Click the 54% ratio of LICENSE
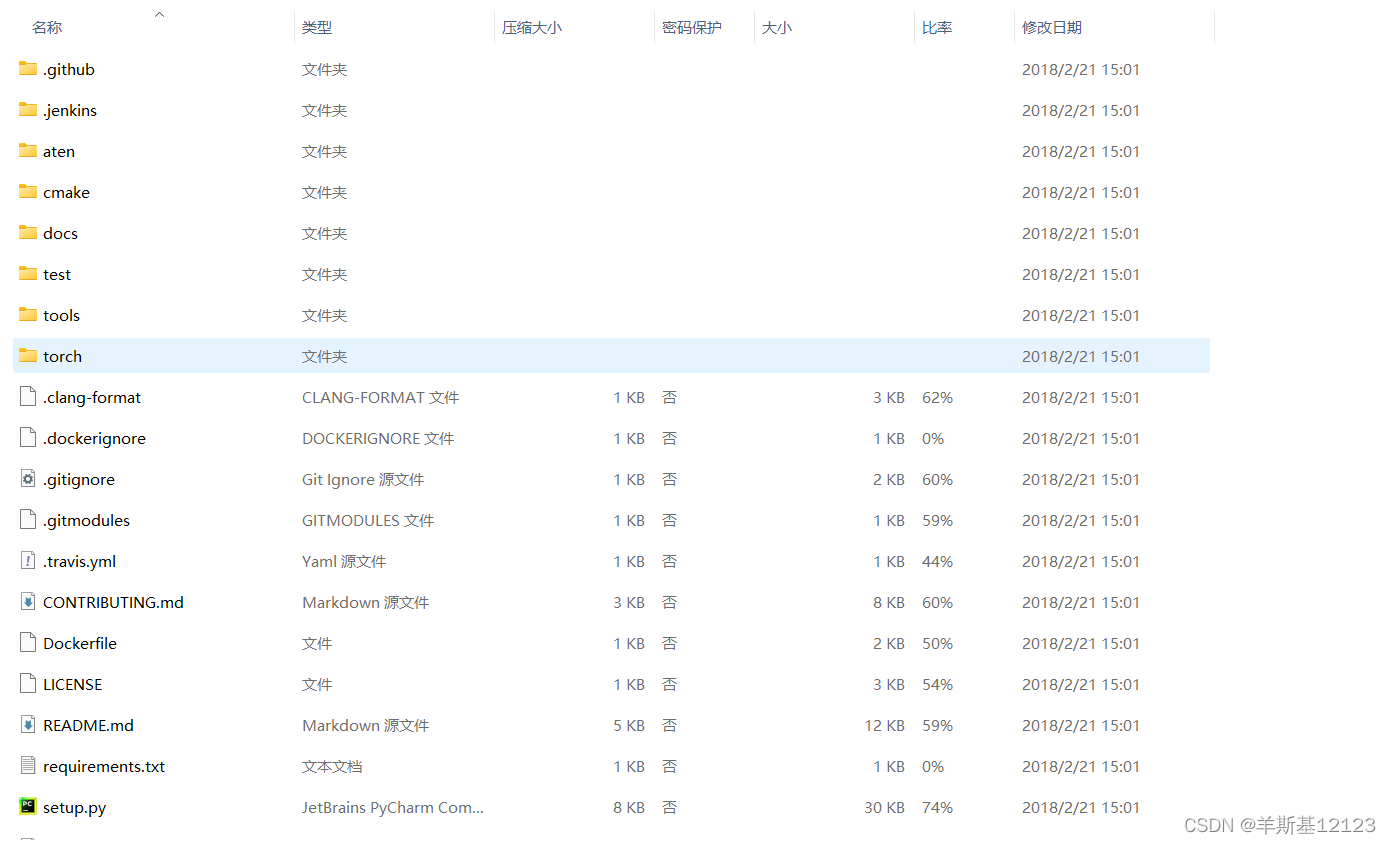 (x=937, y=684)
